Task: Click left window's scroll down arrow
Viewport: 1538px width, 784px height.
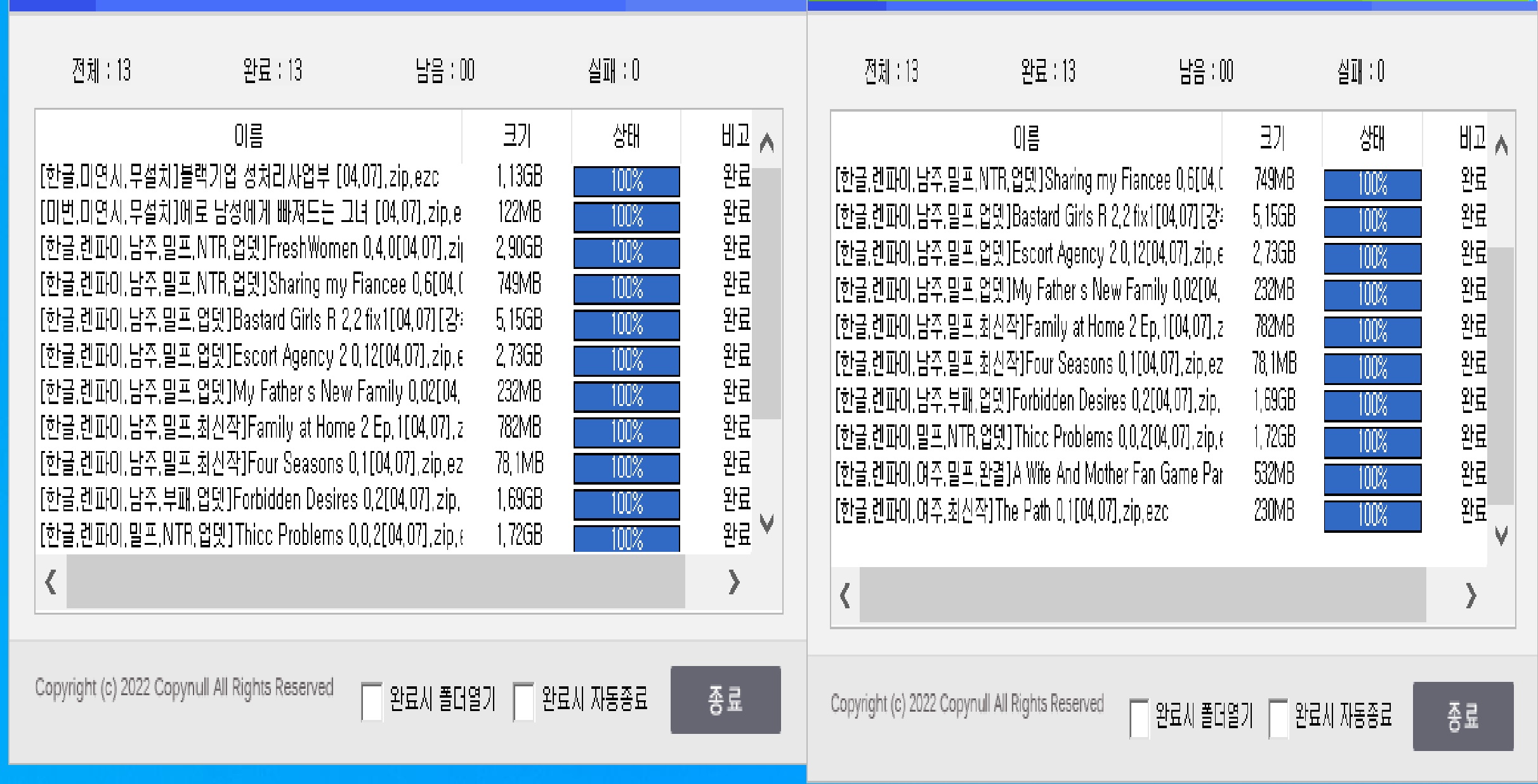Action: tap(766, 524)
